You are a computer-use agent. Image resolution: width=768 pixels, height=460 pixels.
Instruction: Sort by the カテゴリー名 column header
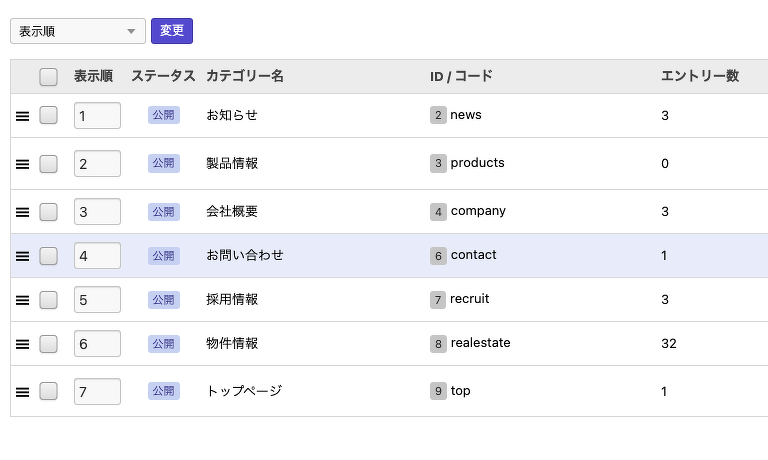click(244, 76)
